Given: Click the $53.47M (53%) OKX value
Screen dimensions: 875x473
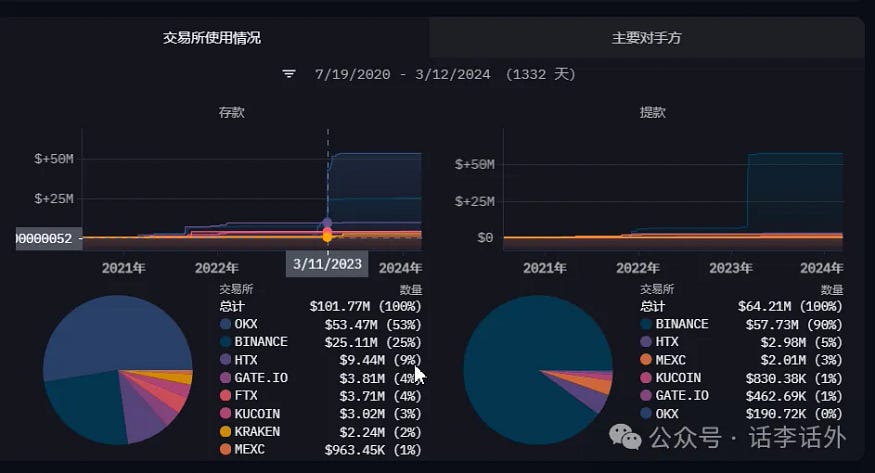Looking at the screenshot, I should pos(373,325).
